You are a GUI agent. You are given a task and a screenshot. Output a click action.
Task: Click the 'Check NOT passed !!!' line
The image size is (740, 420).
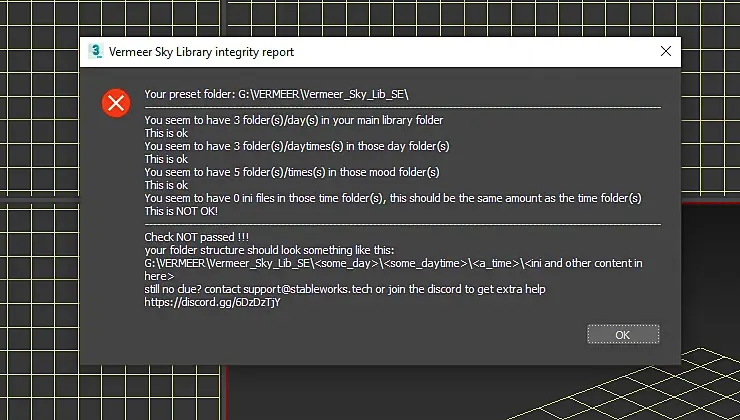pyautogui.click(x=196, y=237)
